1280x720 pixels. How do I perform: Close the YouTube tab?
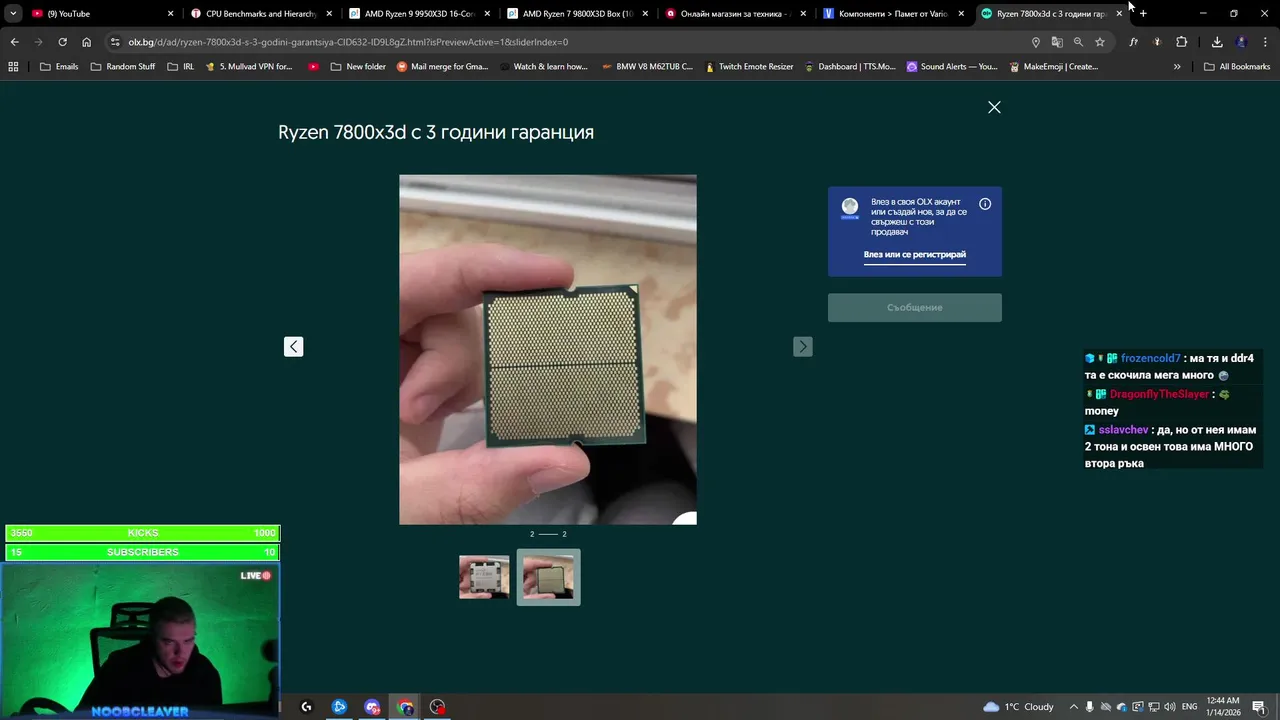[171, 14]
